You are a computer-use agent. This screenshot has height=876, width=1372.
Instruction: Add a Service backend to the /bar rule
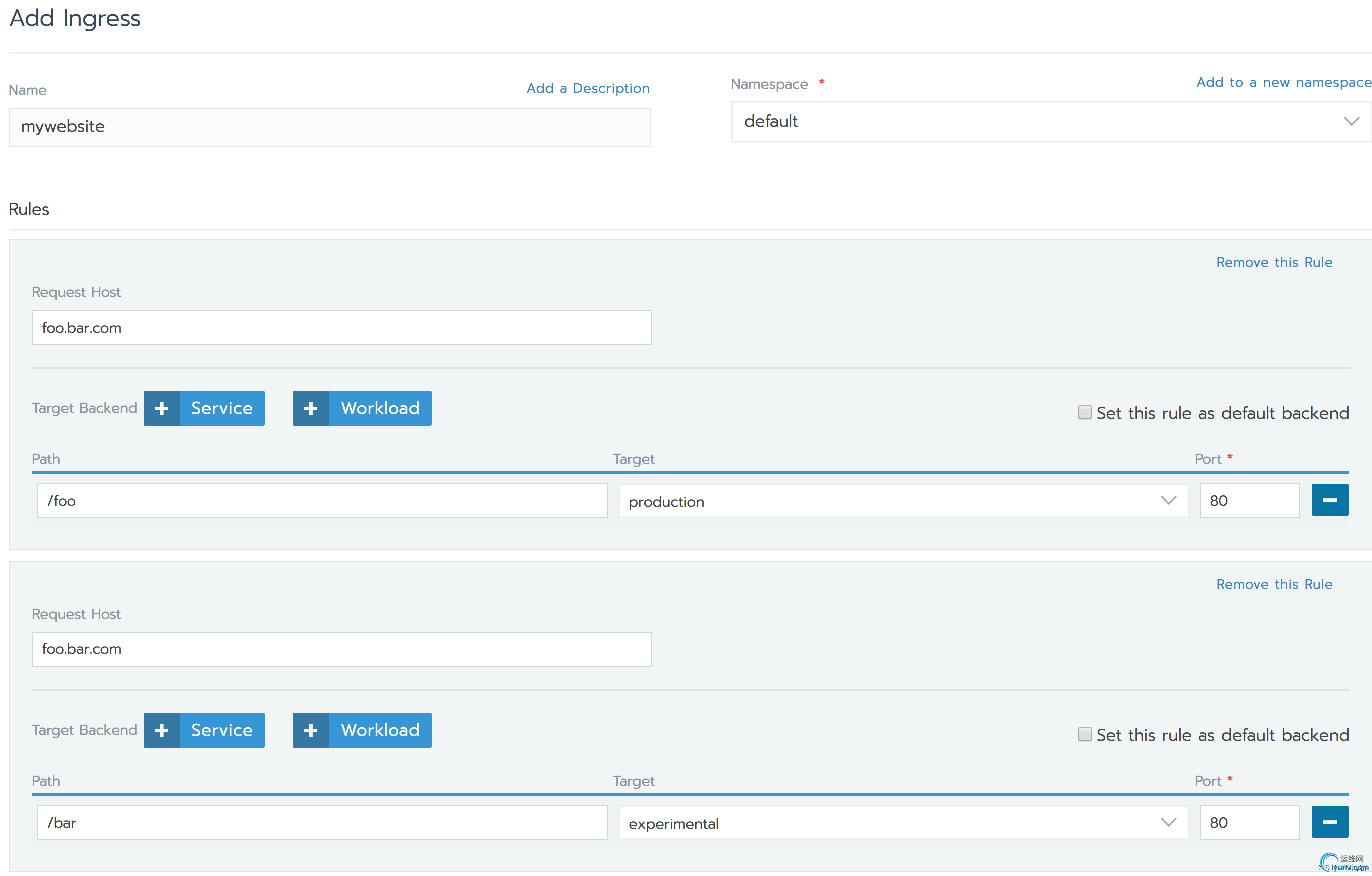click(204, 730)
